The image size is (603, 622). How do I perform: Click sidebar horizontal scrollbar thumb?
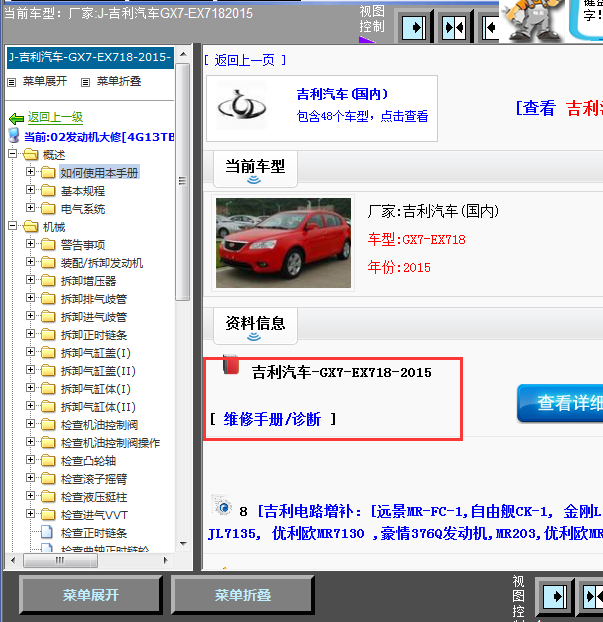point(60,561)
